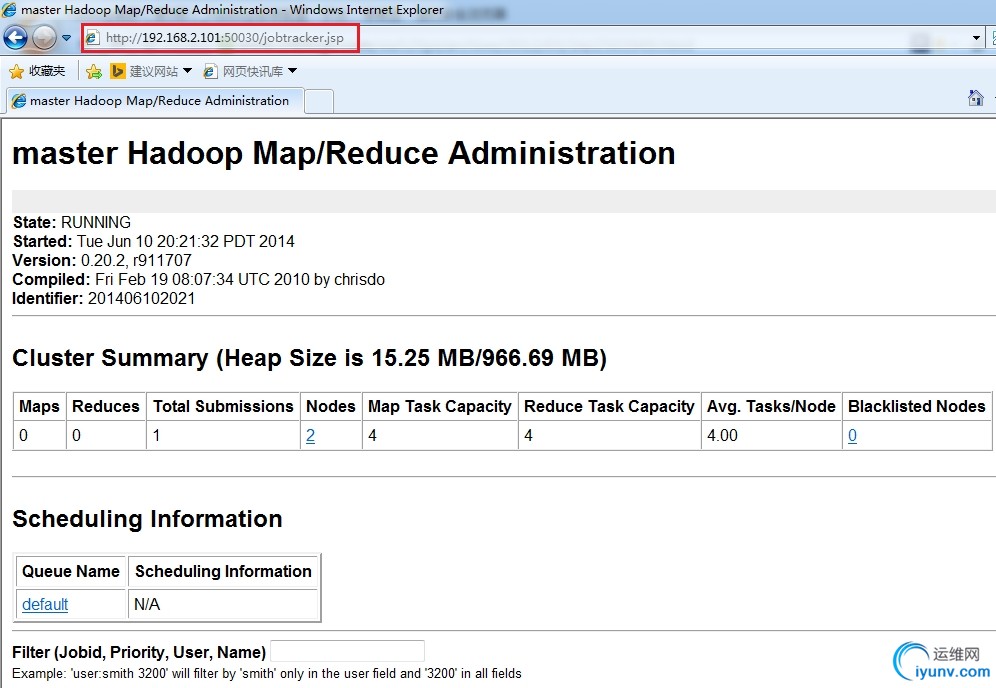Click the browser Forward arrow button

click(44, 38)
